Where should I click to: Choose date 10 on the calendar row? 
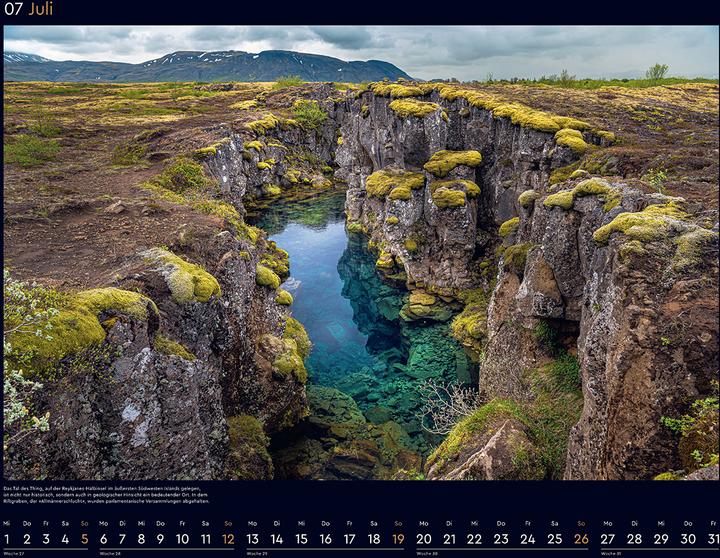182,538
